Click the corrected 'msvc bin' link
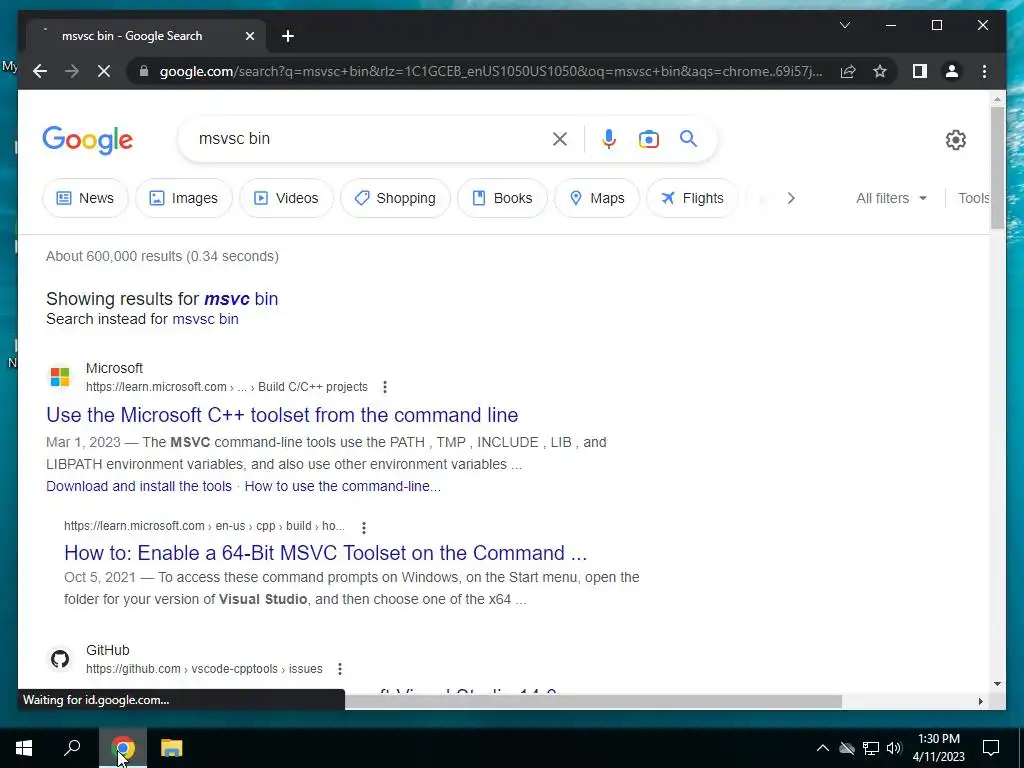Screen dimensions: 1024x768 coord(241,298)
